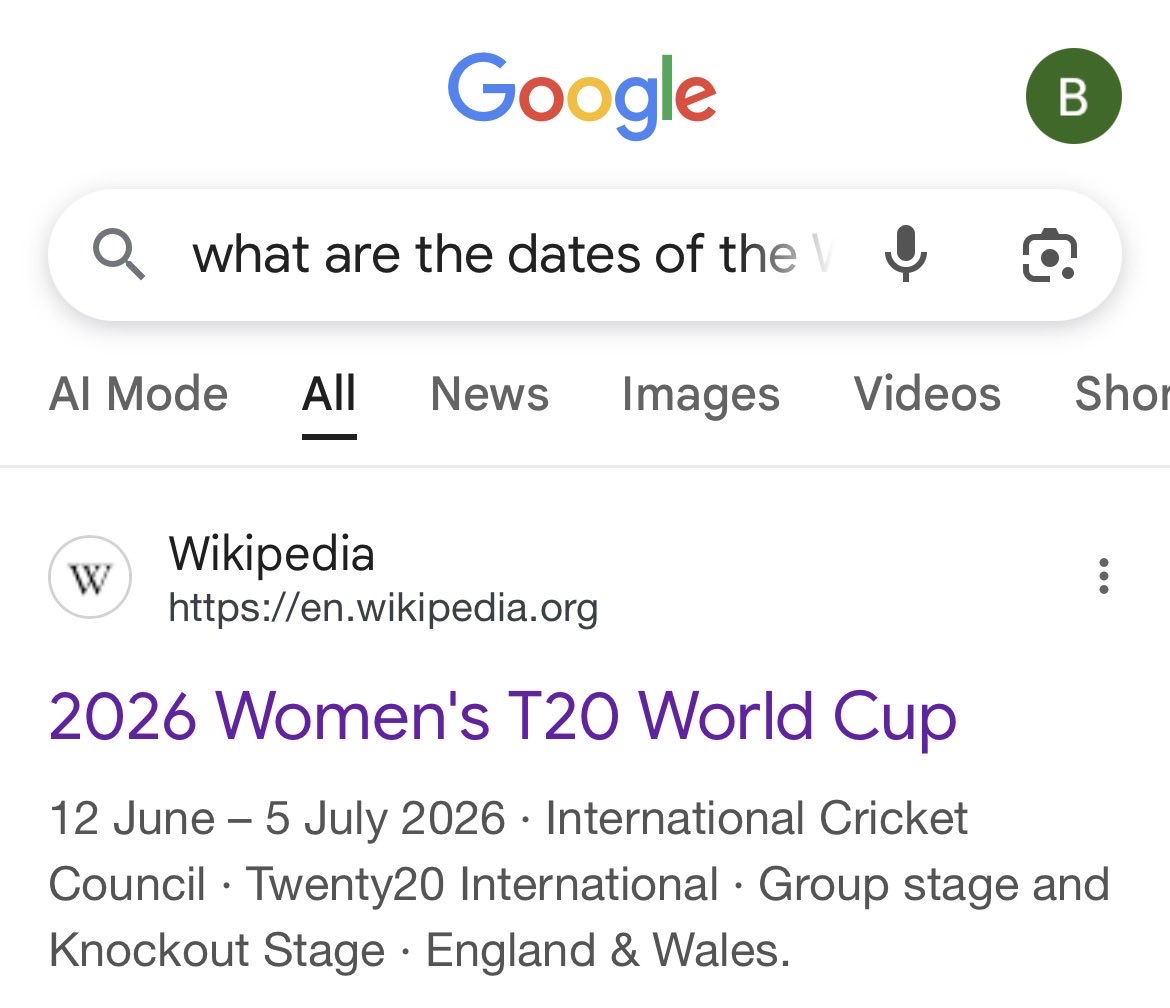Click the en.wikipedia.org URL text
The height and width of the screenshot is (1008, 1170).
click(383, 607)
